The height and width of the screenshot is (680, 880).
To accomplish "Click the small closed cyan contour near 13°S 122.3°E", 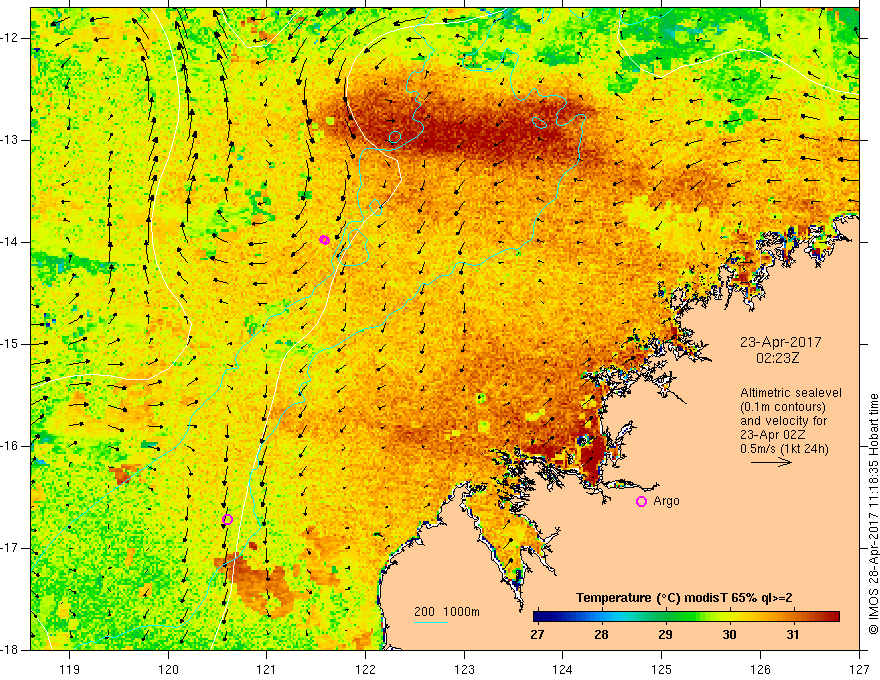I will click(x=395, y=136).
